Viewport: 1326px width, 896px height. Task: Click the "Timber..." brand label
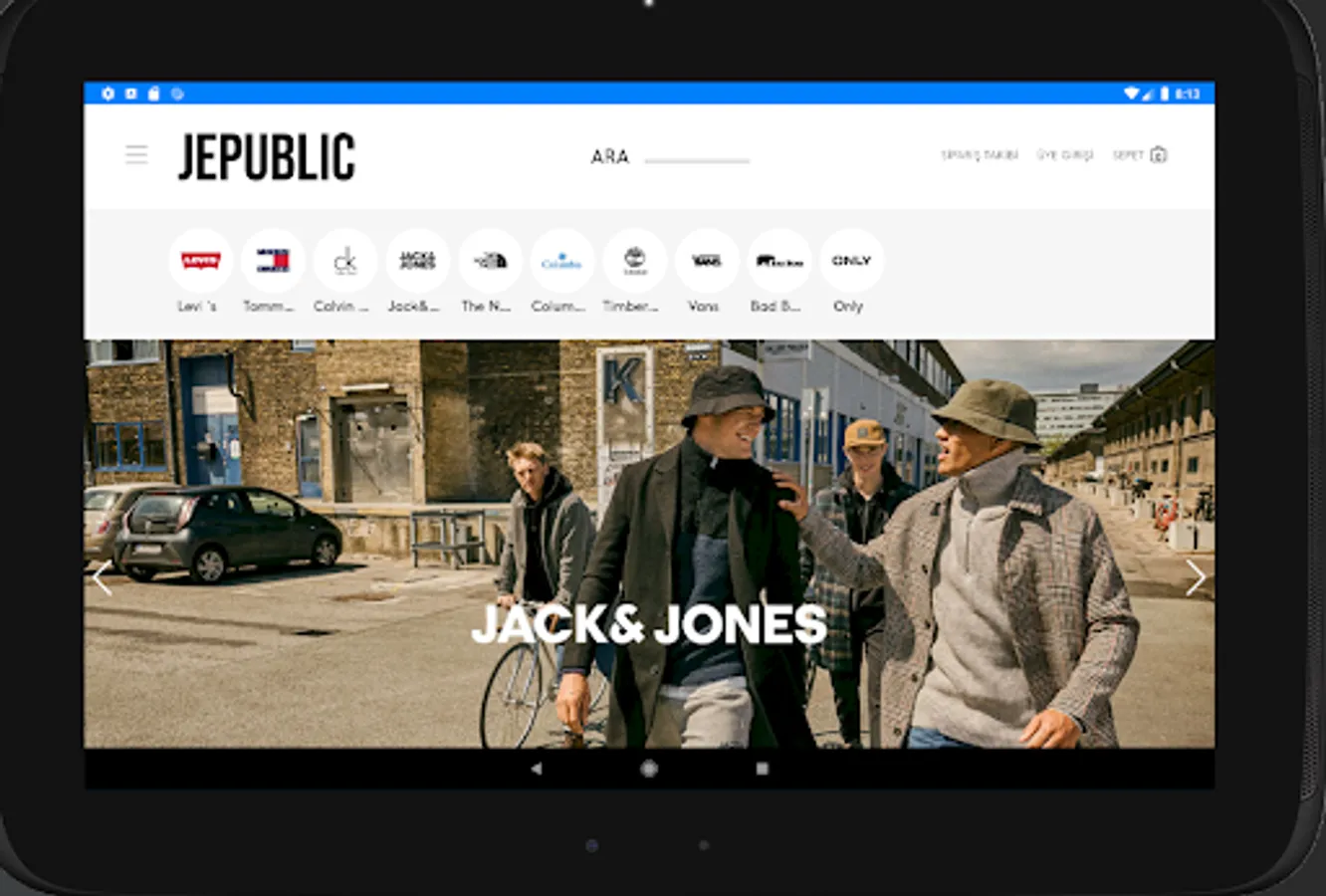click(630, 307)
